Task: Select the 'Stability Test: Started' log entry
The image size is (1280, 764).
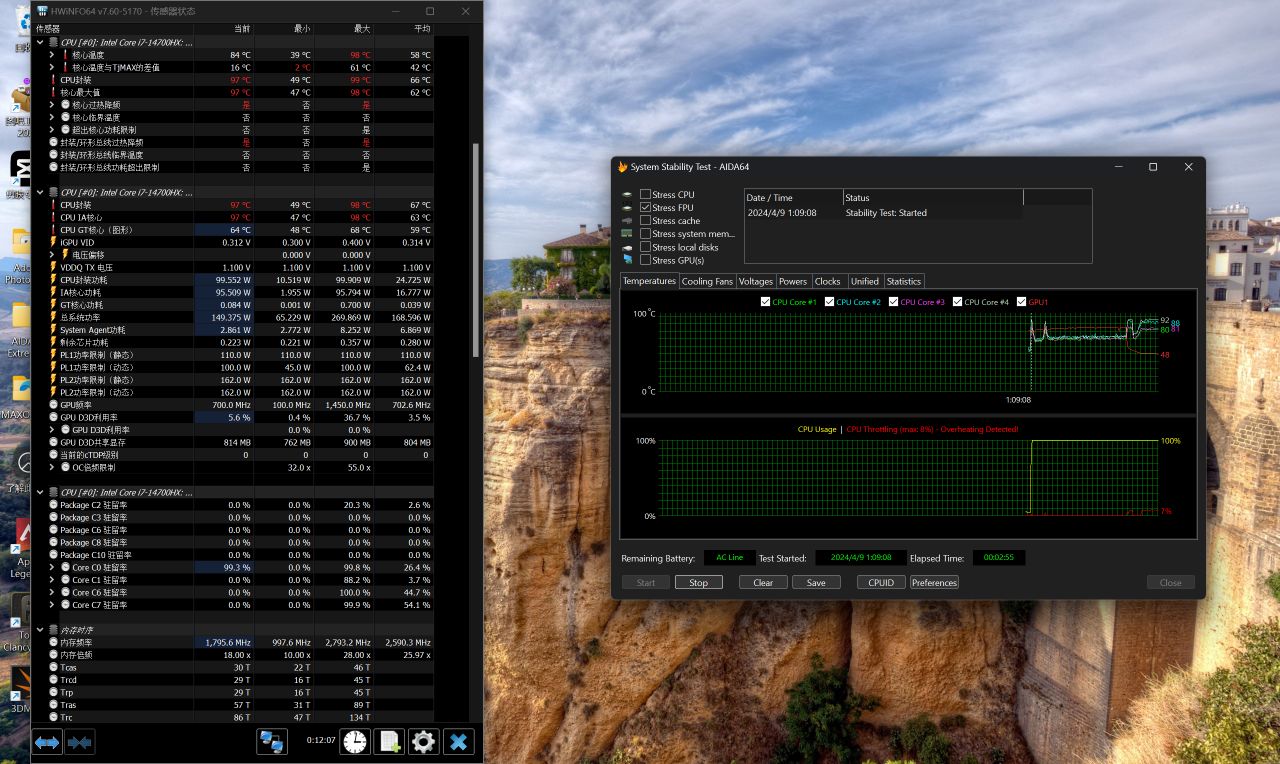Action: 886,213
